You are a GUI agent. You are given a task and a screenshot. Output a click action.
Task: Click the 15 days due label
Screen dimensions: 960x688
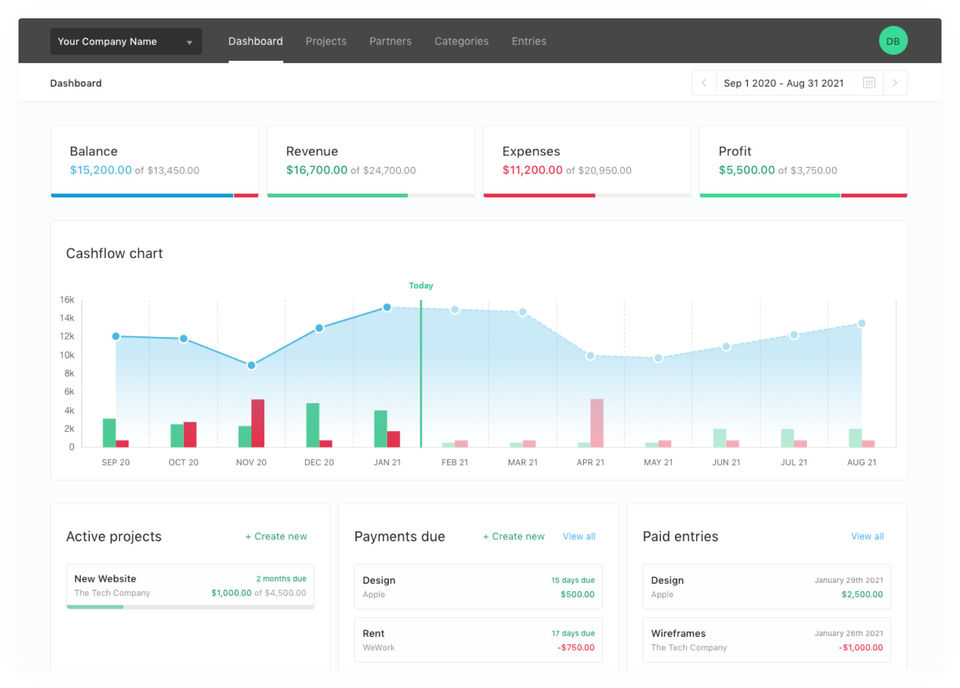tap(572, 580)
